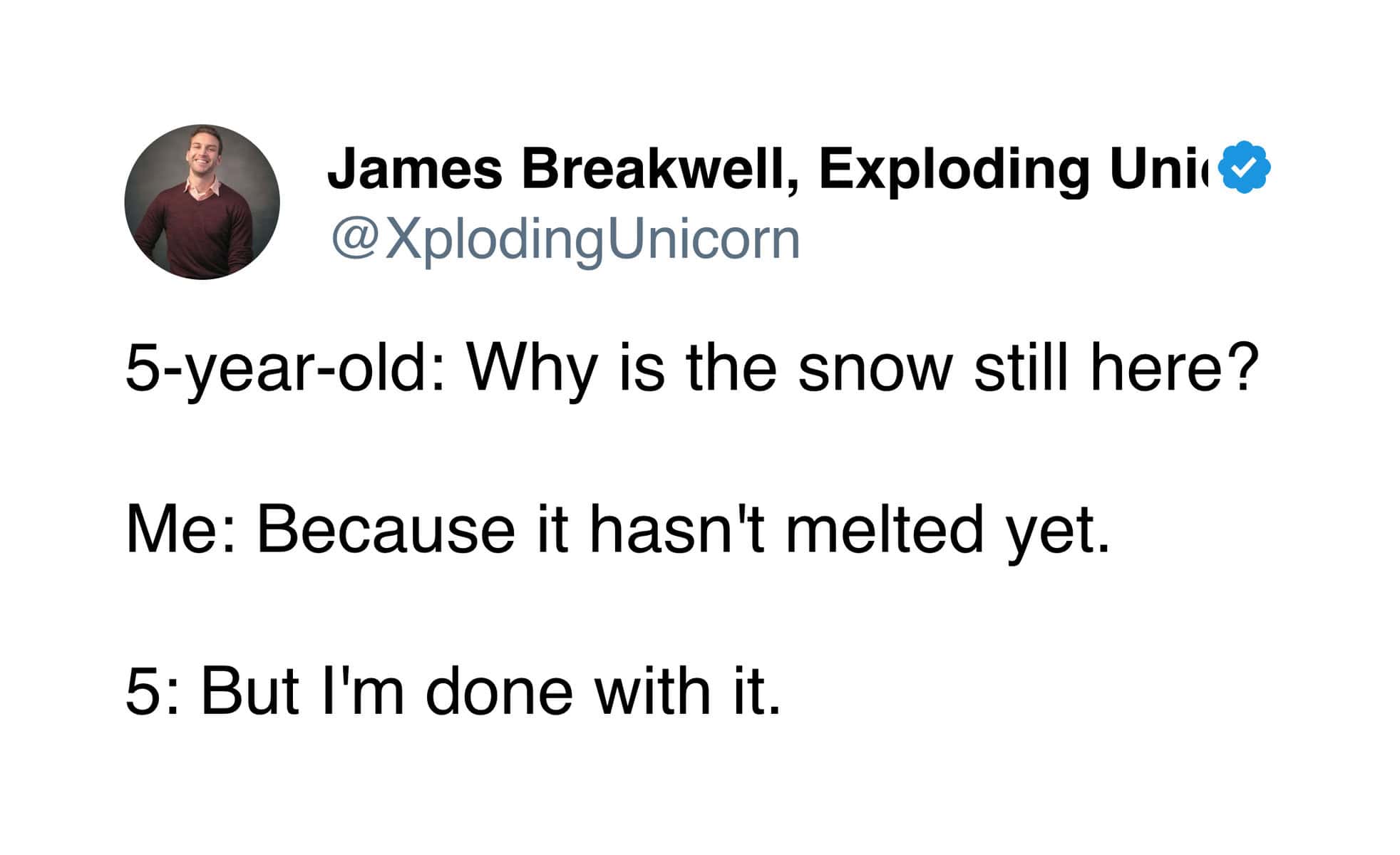This screenshot has height=855, width=1400.
Task: Click the word "Exploding" in the display name
Action: pyautogui.click(x=954, y=170)
